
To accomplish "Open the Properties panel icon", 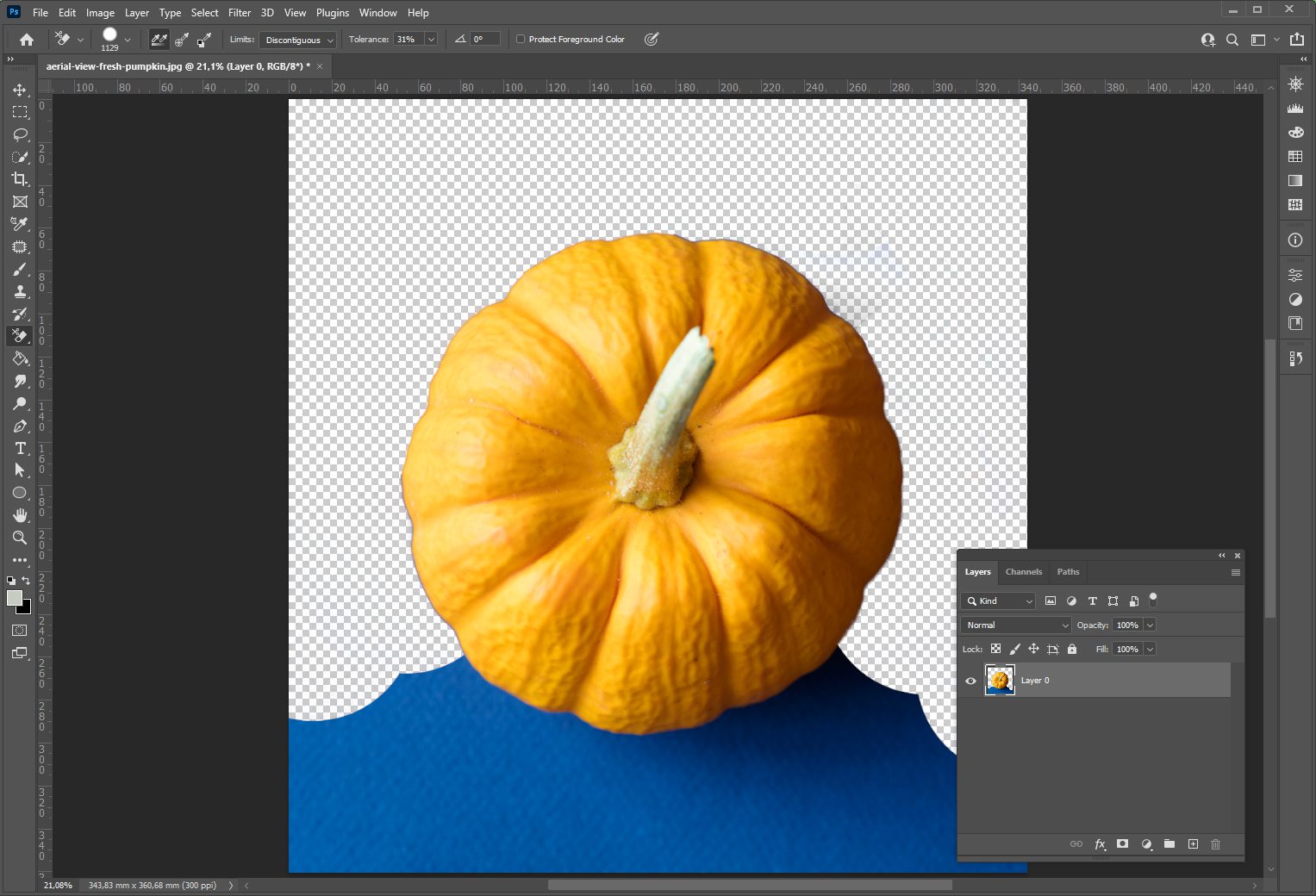I will pos(1295,276).
